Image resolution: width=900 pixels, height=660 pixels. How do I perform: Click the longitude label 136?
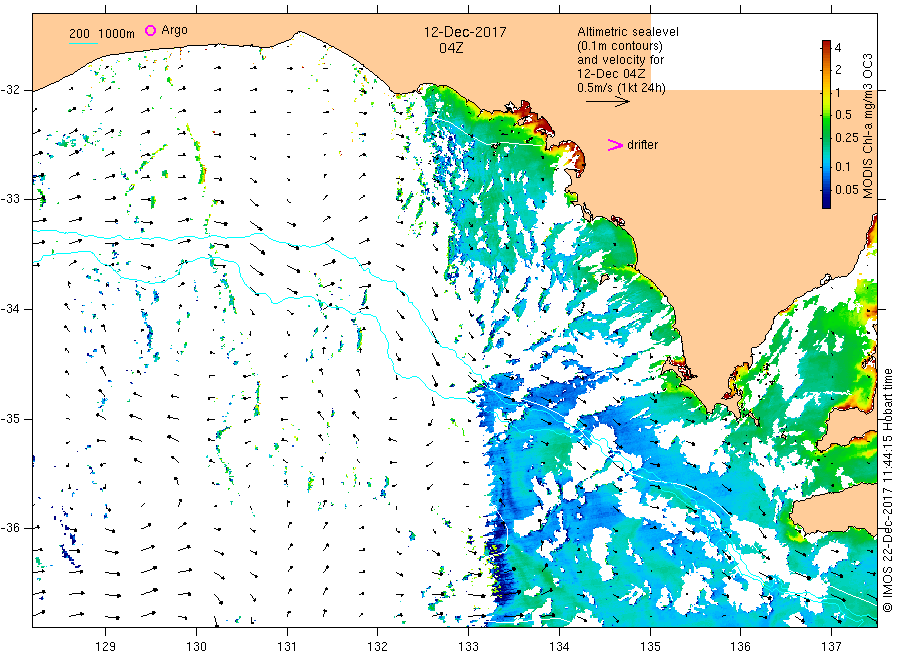point(740,646)
